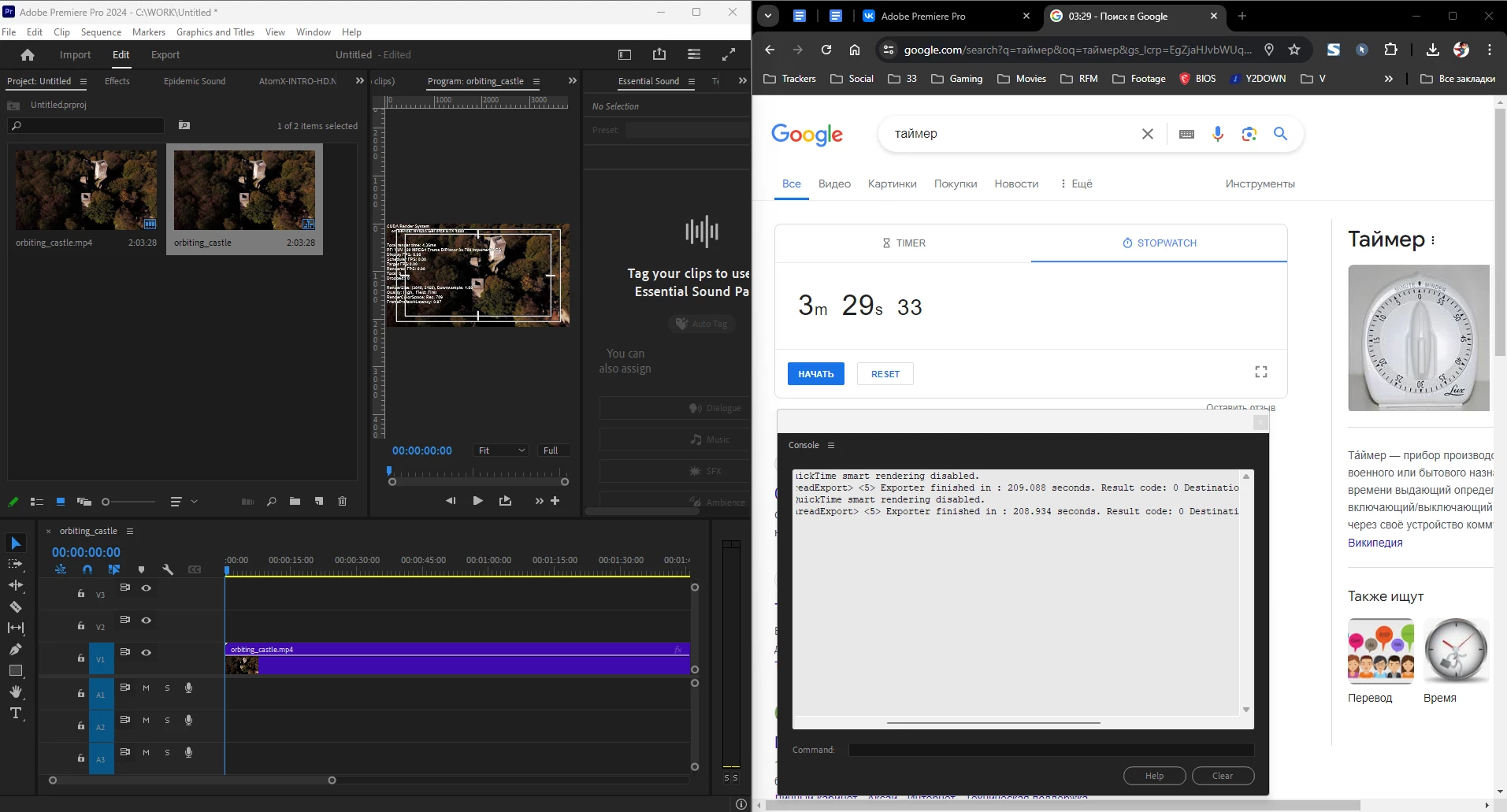Click the orbiting_castle sequence thumbnail
Viewport: 1507px width, 812px height.
244,191
